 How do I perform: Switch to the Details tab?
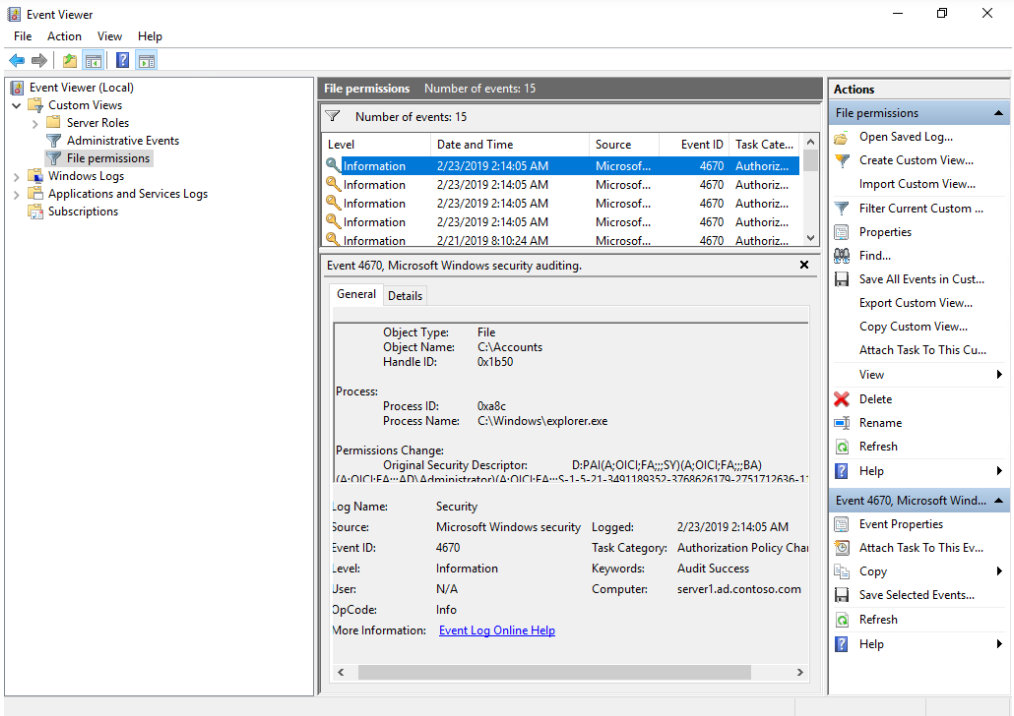(x=405, y=295)
